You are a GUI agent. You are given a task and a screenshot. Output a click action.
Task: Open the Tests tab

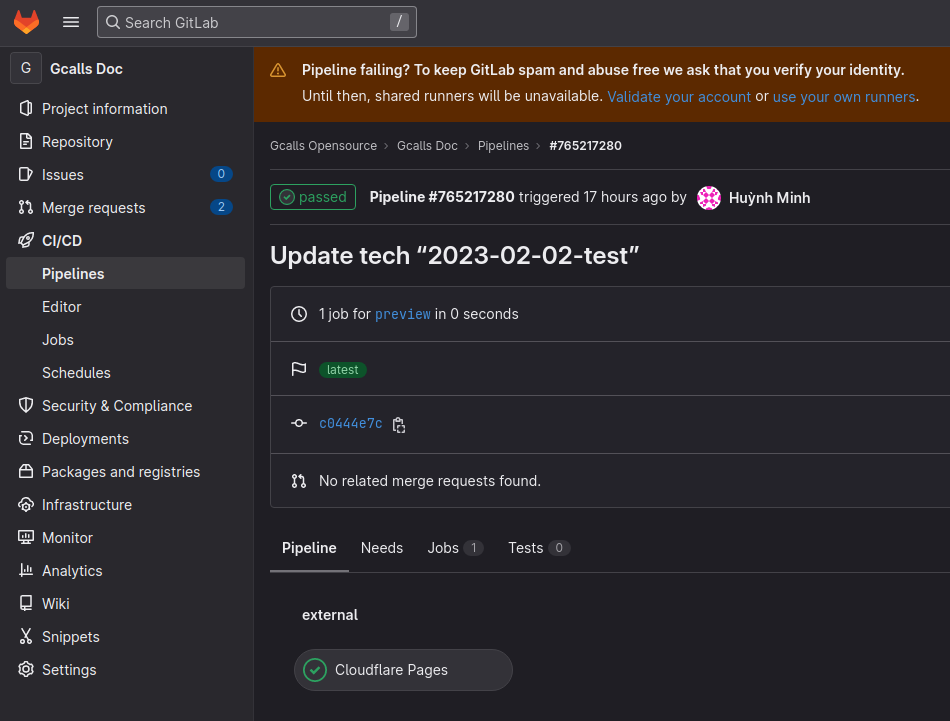(x=526, y=548)
